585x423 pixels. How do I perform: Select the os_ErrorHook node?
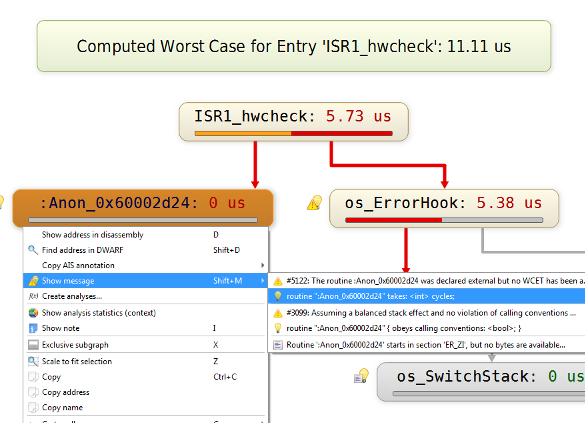(x=444, y=208)
